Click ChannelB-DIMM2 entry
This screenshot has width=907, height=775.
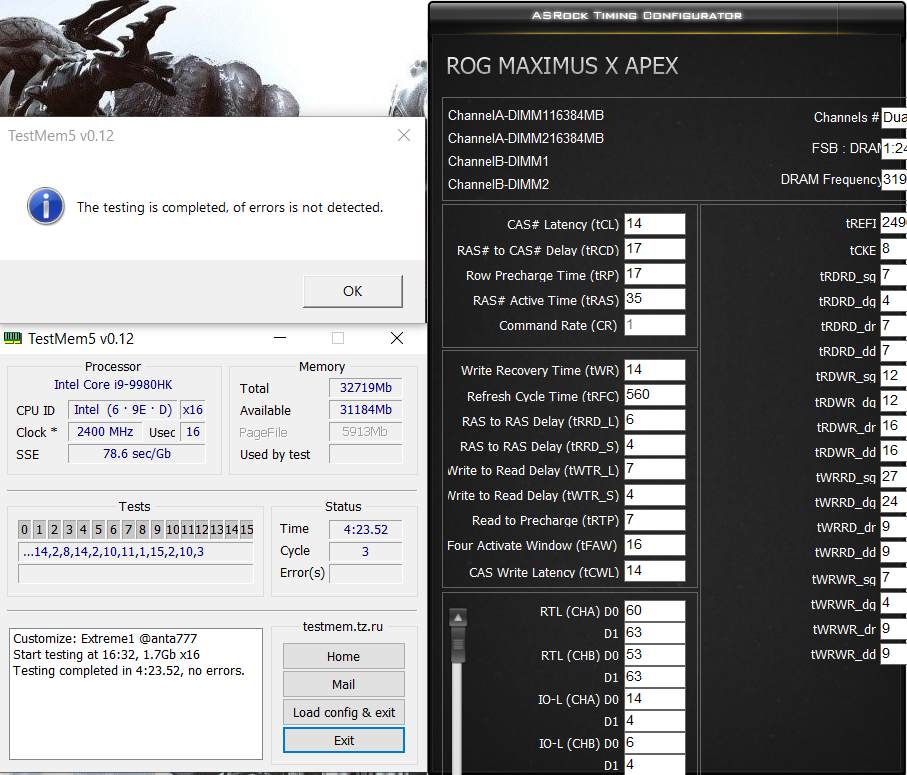coord(498,184)
